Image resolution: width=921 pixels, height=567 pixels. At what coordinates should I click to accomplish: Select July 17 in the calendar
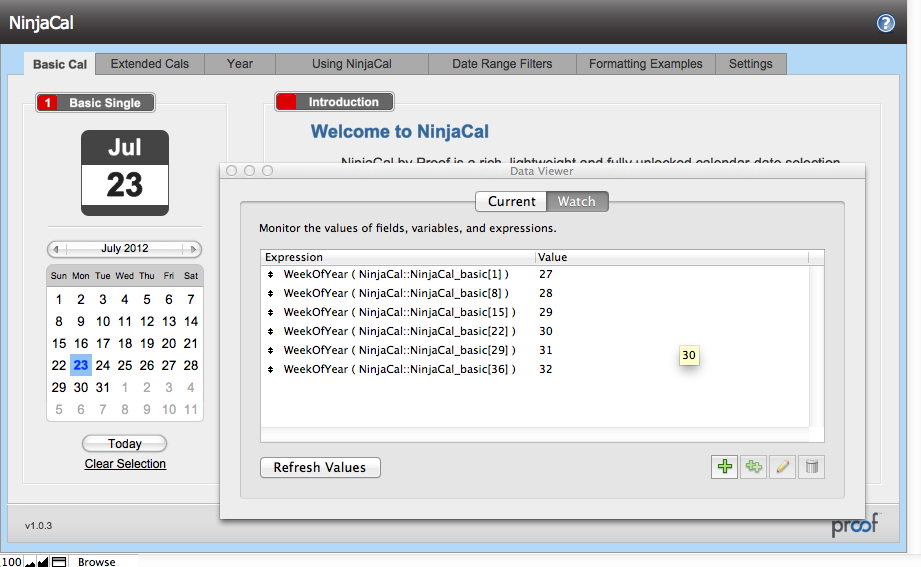pos(103,344)
